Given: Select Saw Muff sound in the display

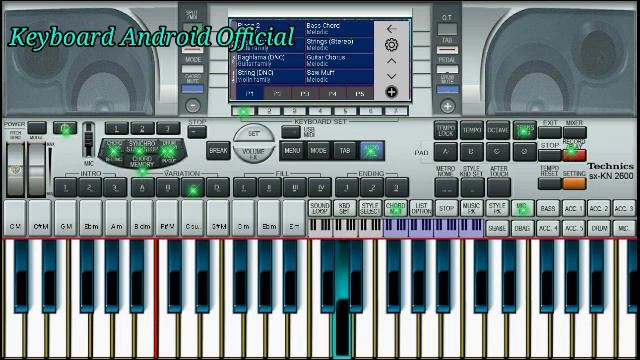Looking at the screenshot, I should [339, 76].
